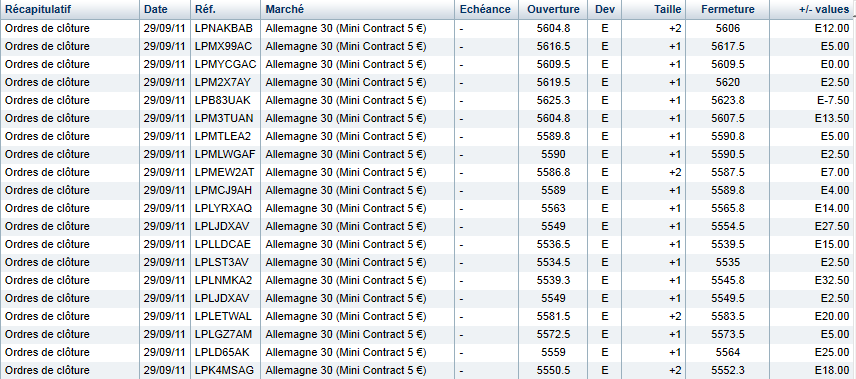Sort by the Taille column header
856x379 pixels.
point(653,9)
